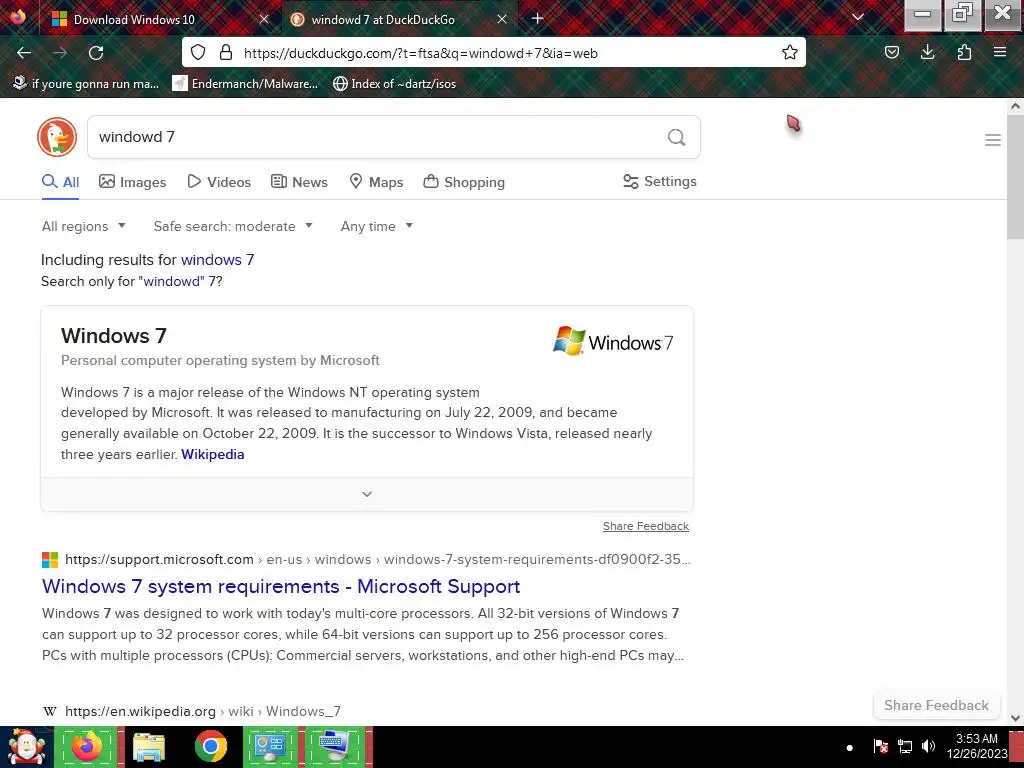Click the Microsoft favicon beside the result
This screenshot has width=1024, height=768.
(50, 560)
